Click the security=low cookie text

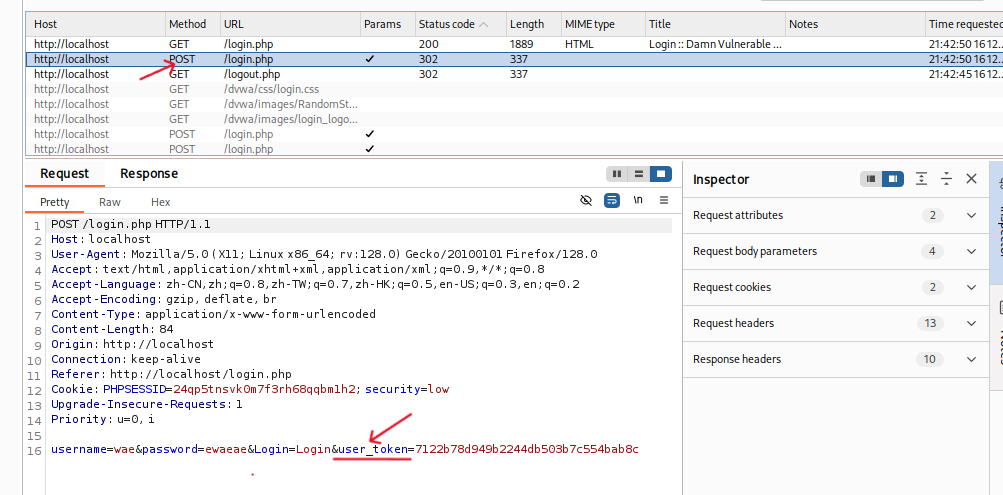[407, 389]
